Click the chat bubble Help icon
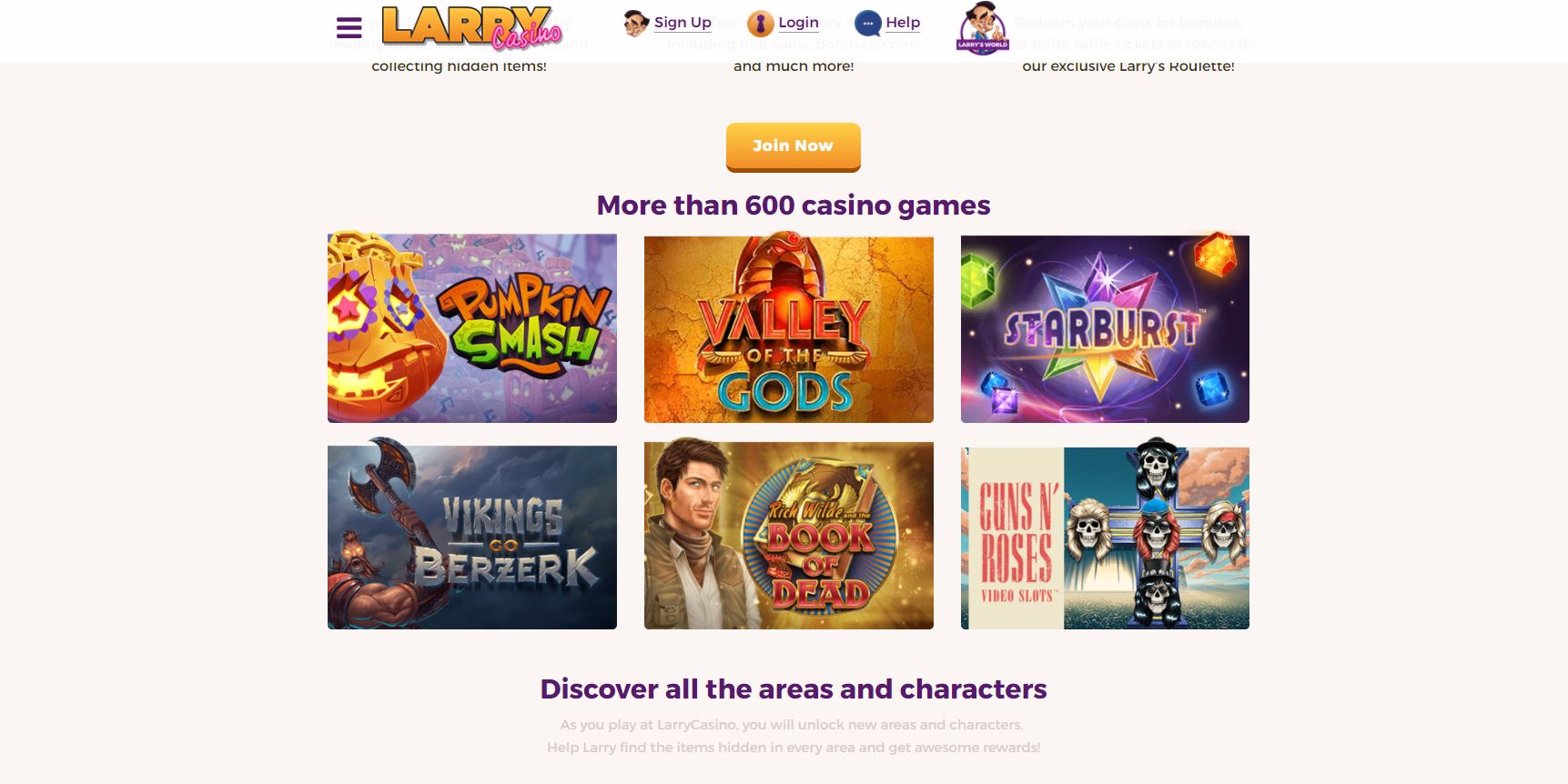Viewport: 1568px width, 784px height. coord(868,23)
